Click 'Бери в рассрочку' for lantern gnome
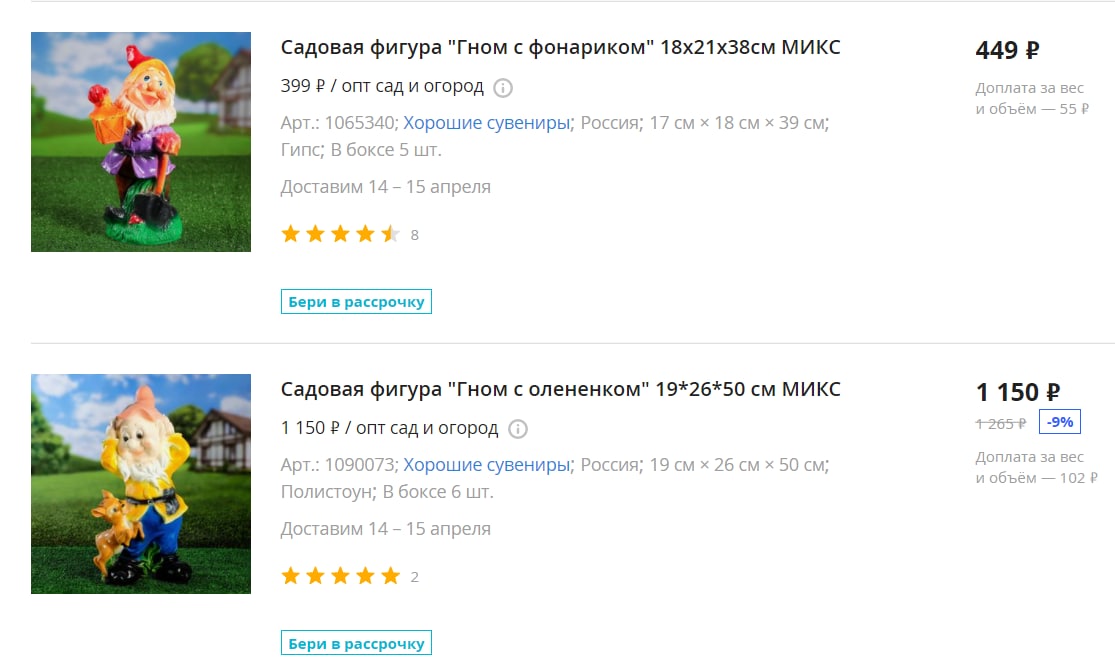This screenshot has width=1115, height=660. point(356,302)
